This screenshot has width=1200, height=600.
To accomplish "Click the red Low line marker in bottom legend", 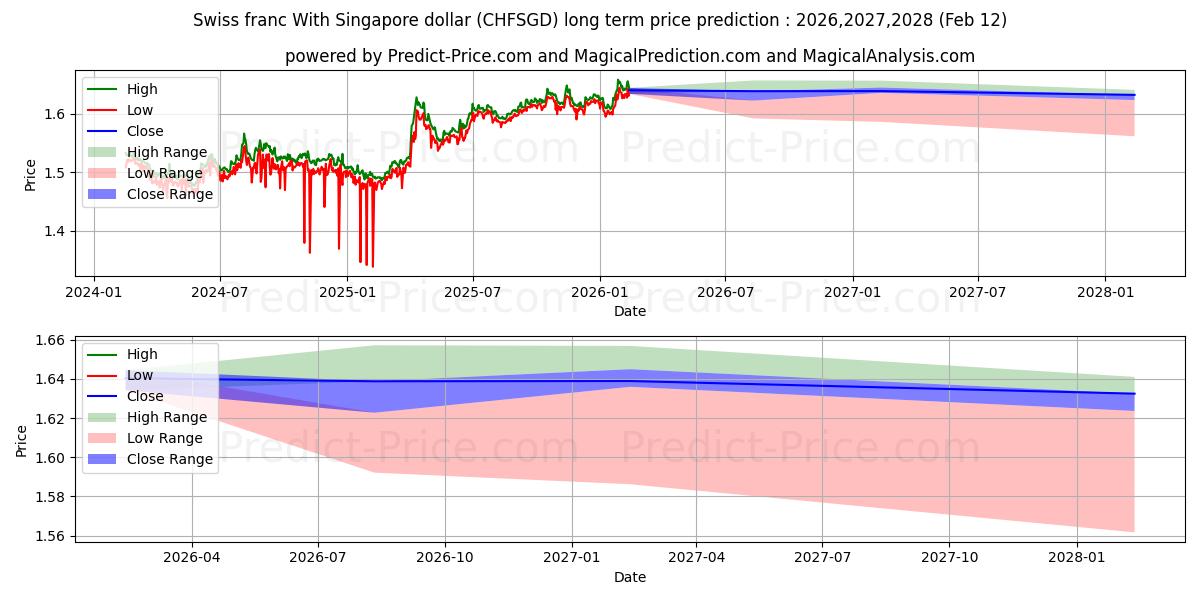I will 104,376.
